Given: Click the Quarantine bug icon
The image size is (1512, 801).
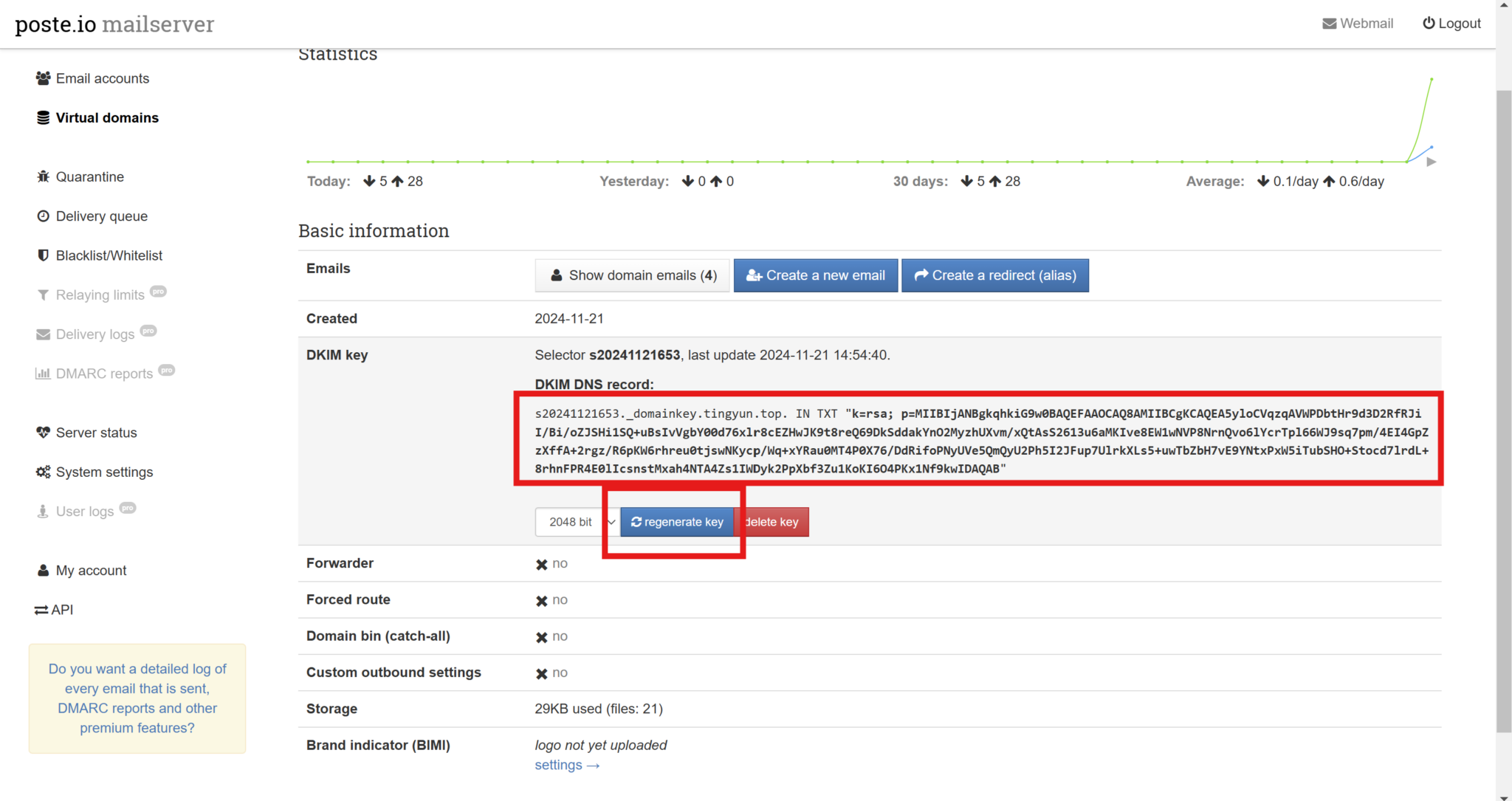Looking at the screenshot, I should 43,177.
